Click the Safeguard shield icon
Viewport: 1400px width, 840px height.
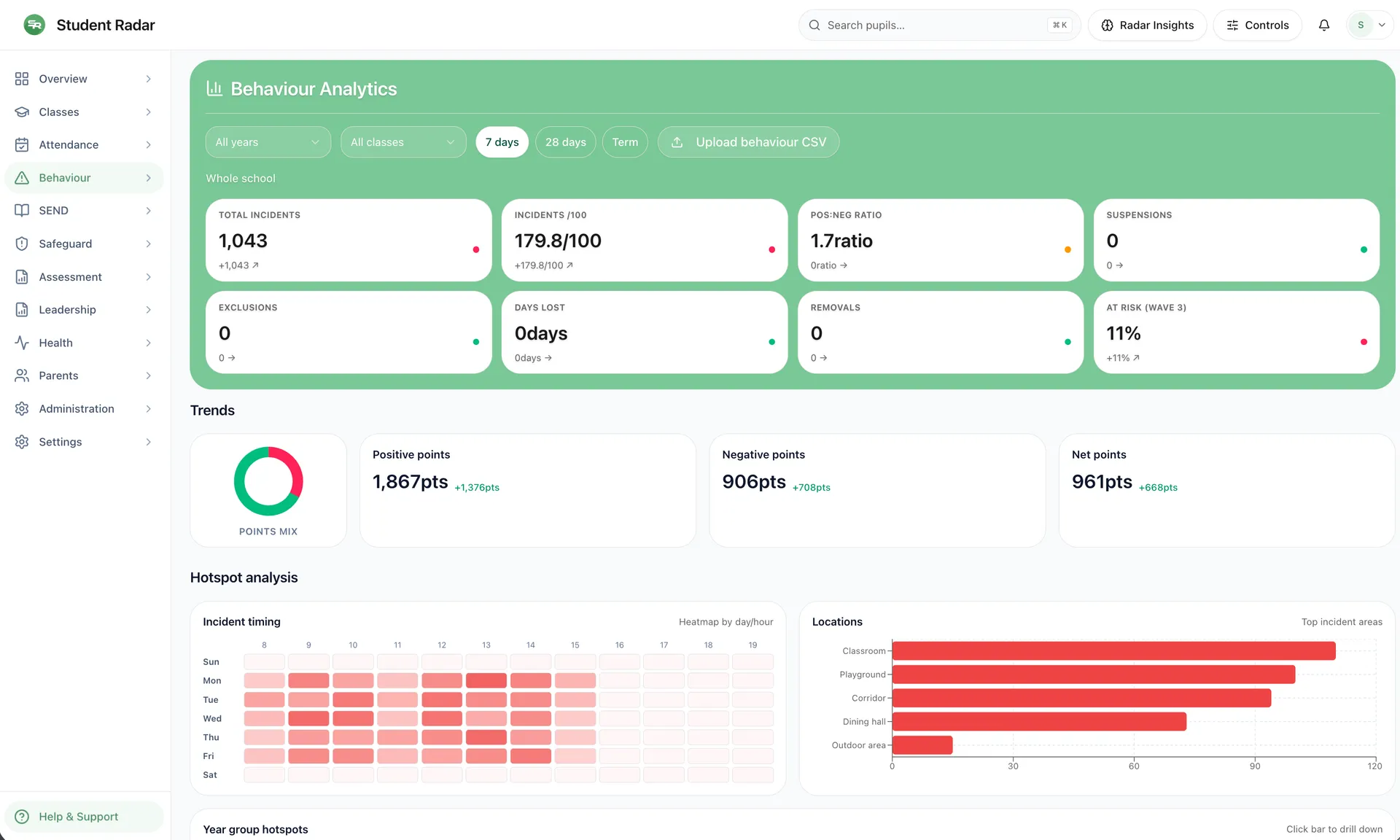[x=22, y=244]
